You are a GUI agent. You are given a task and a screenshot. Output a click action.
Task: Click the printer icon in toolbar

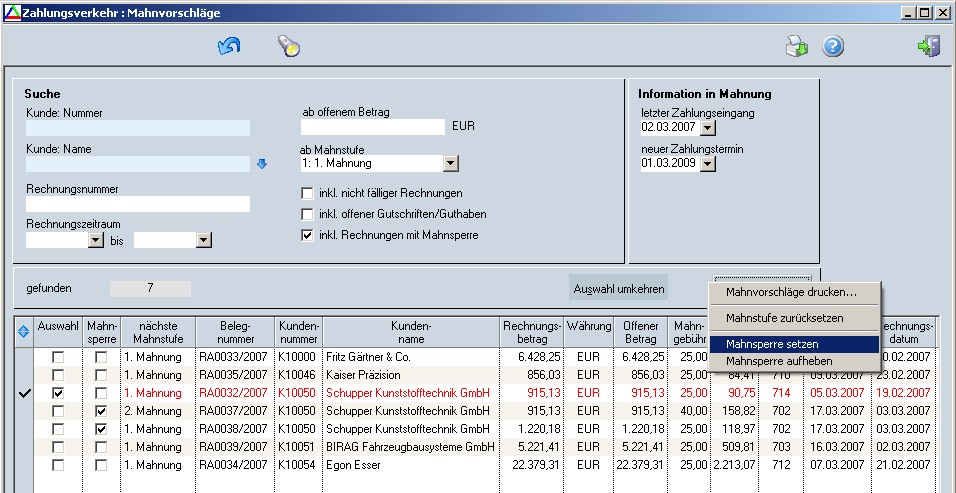[x=796, y=46]
